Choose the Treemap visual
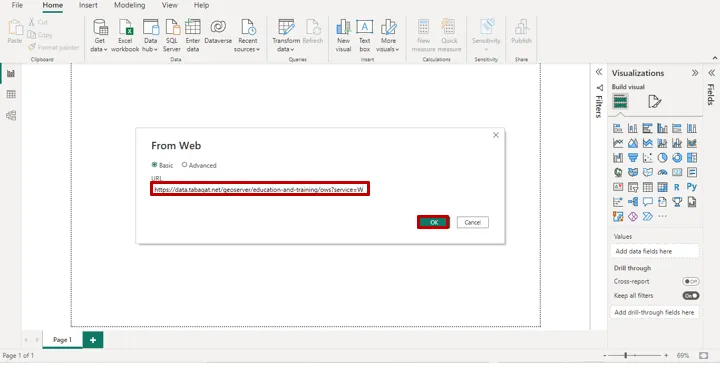 [x=692, y=158]
